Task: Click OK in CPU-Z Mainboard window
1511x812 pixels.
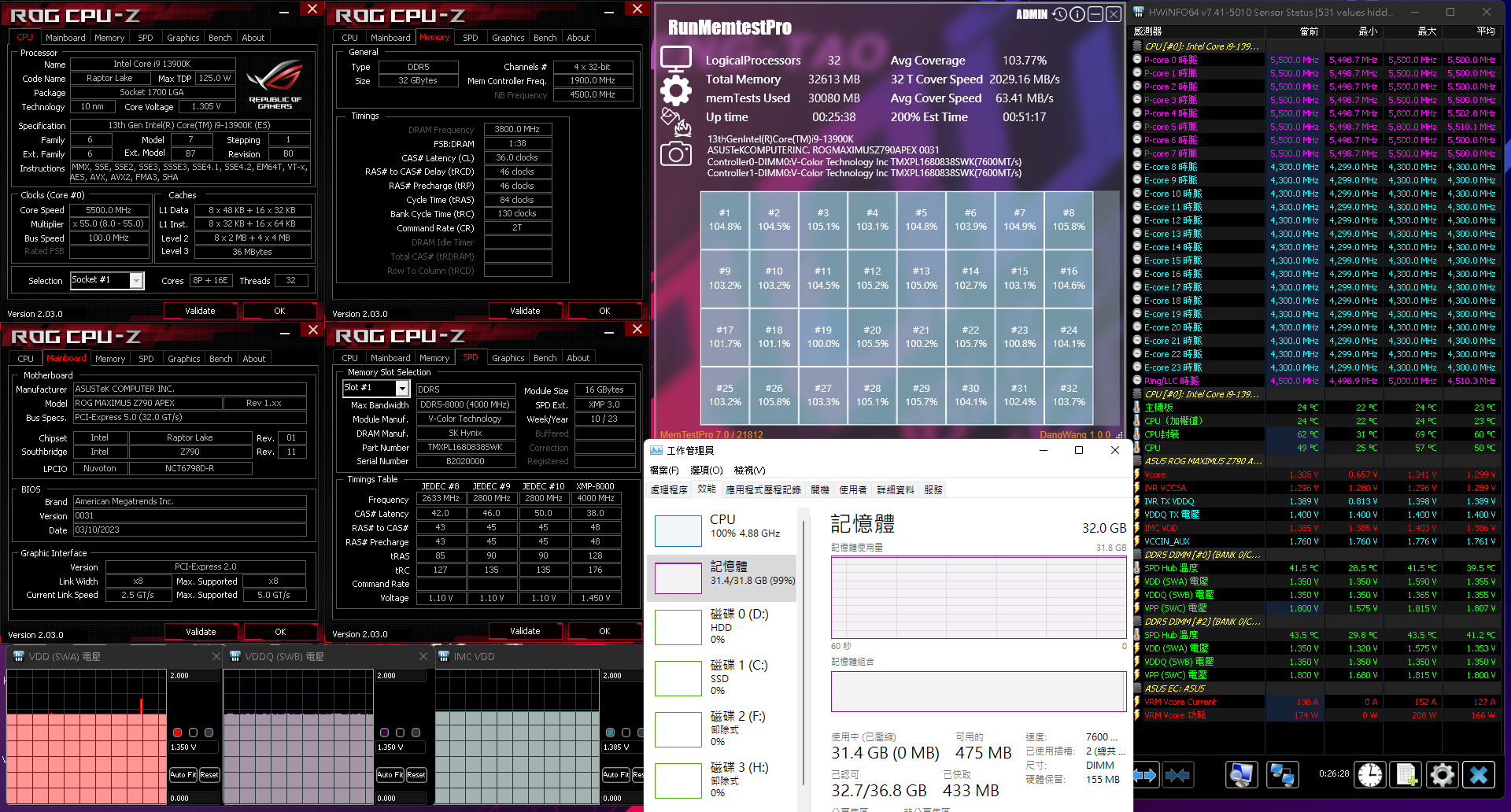Action: click(x=280, y=632)
